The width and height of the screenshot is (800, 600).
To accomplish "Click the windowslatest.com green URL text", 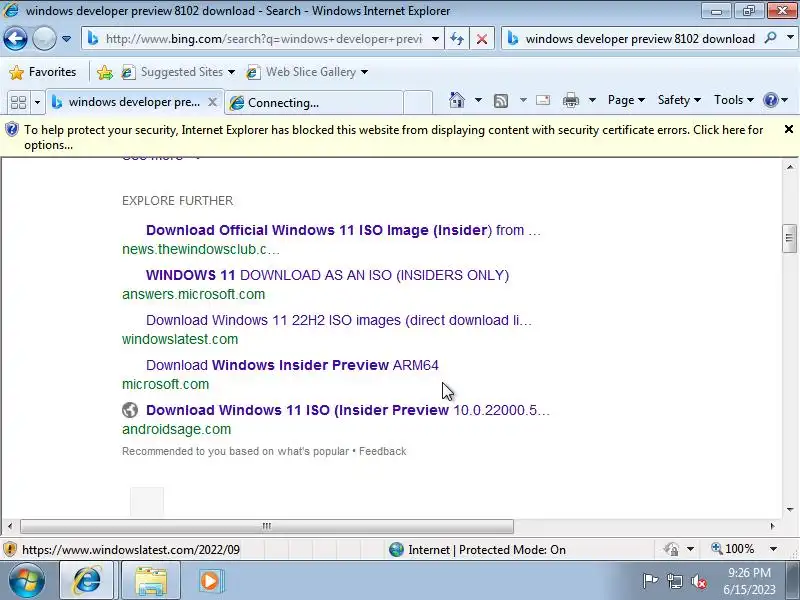I will (180, 339).
